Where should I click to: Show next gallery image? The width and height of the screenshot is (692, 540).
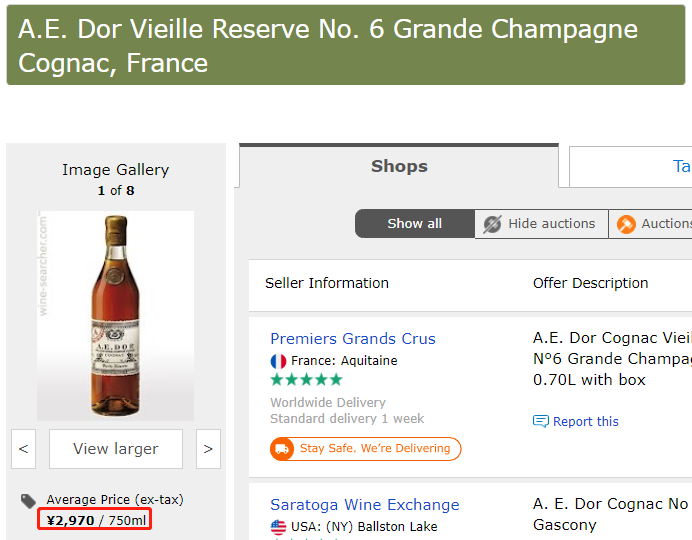208,449
